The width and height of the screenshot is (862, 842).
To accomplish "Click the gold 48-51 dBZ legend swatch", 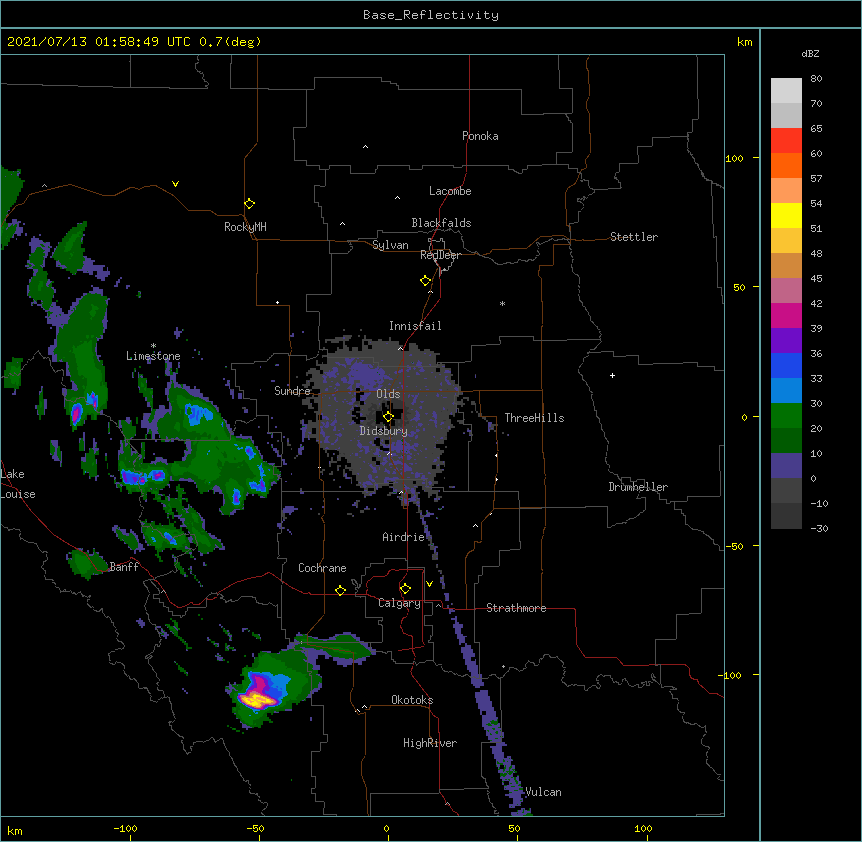I will tap(786, 241).
